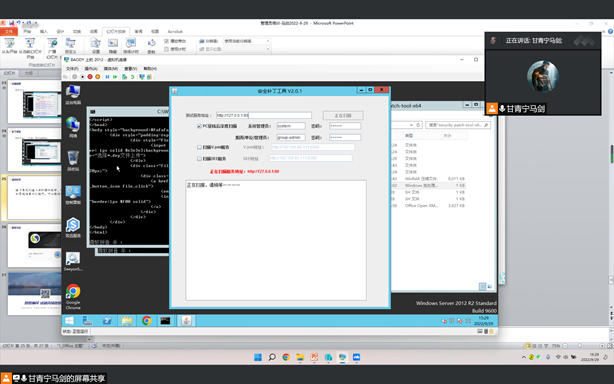Open the VM connection View menu
Viewport: 614px width, 384px height.
click(x=130, y=69)
